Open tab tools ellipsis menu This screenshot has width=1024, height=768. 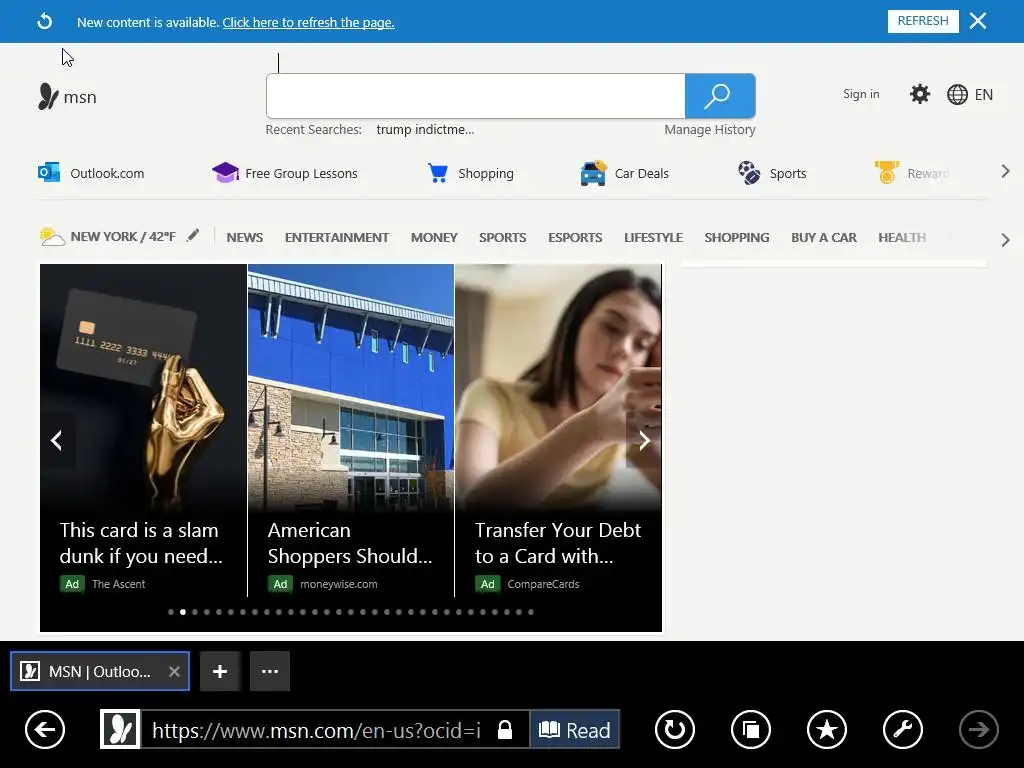coord(270,671)
